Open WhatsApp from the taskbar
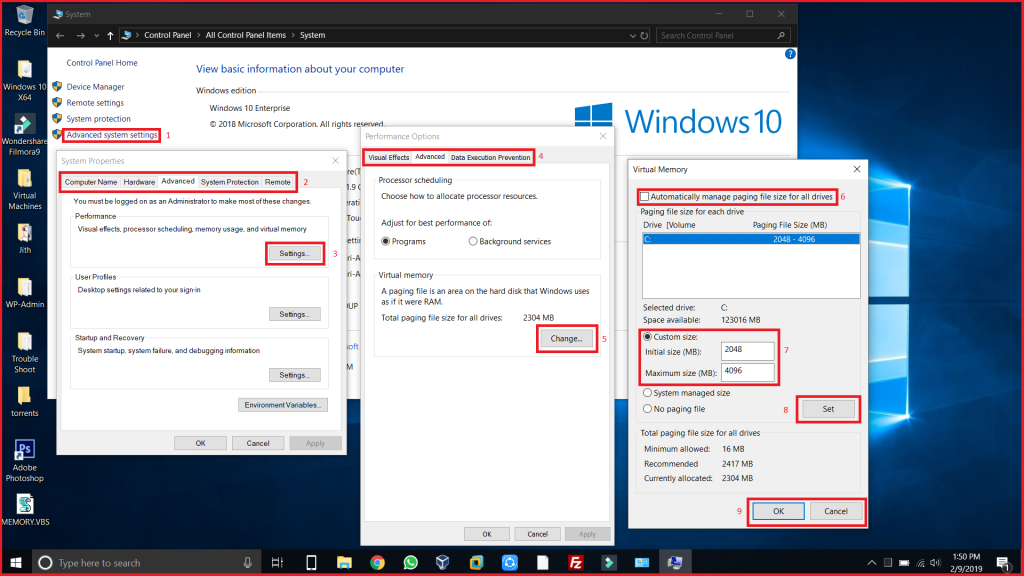The height and width of the screenshot is (576, 1024). click(411, 562)
